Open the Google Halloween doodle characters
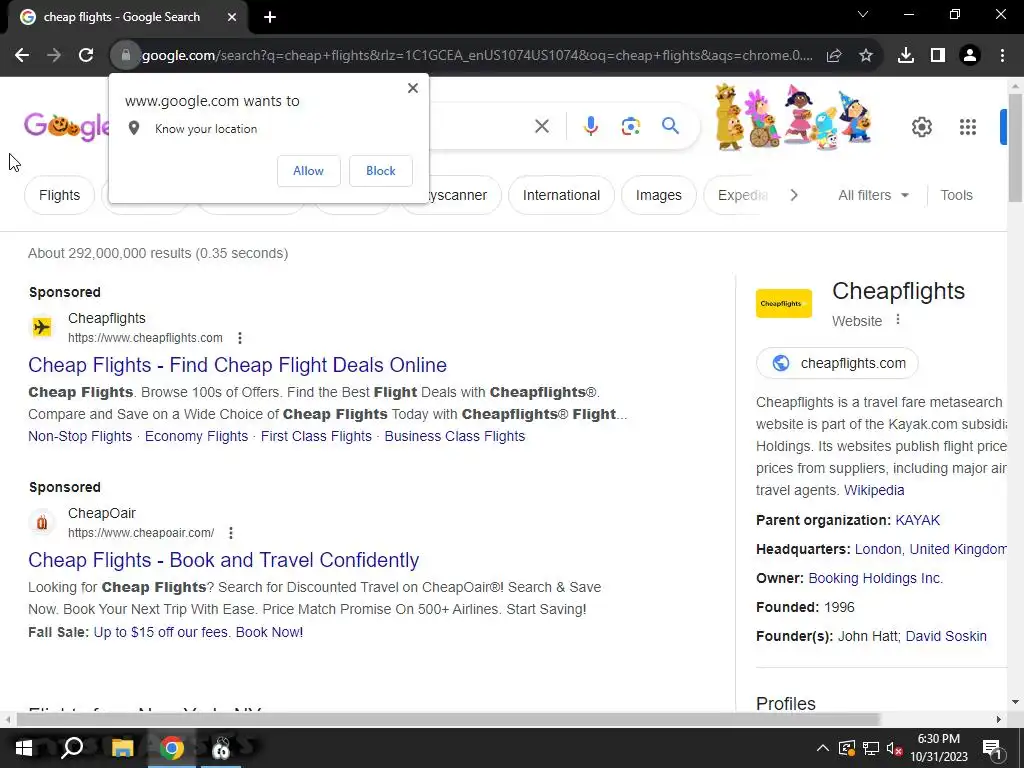Screen dimensions: 1024x768 click(x=793, y=118)
